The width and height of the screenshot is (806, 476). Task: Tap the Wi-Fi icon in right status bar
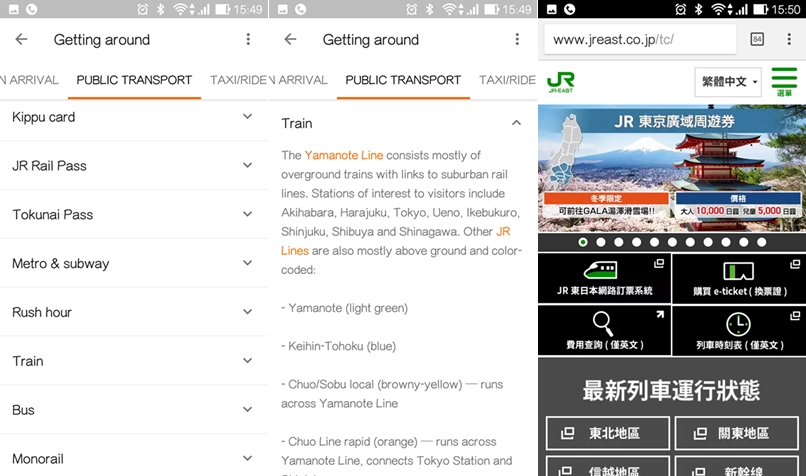(718, 9)
